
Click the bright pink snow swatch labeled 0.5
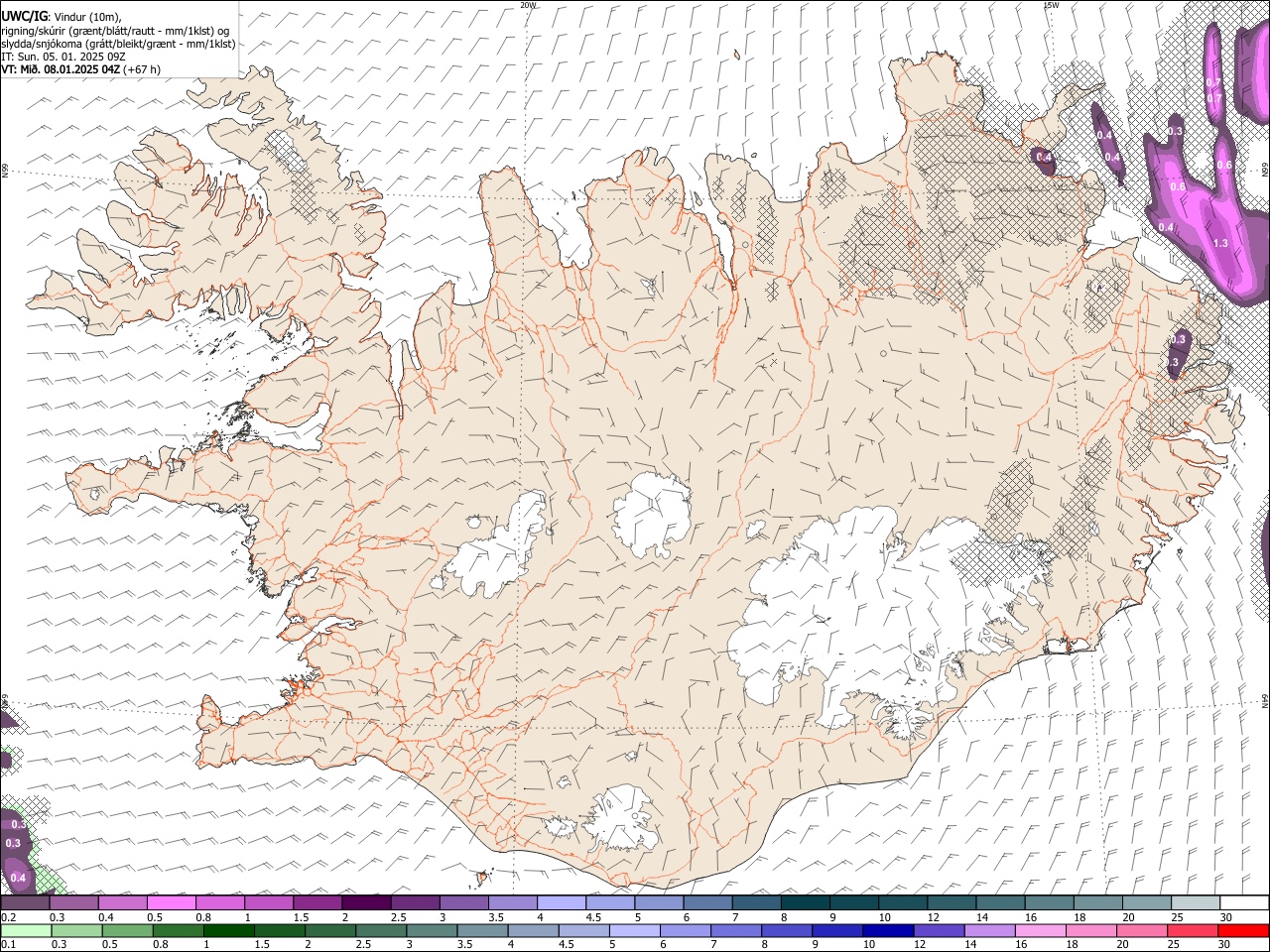[x=172, y=902]
